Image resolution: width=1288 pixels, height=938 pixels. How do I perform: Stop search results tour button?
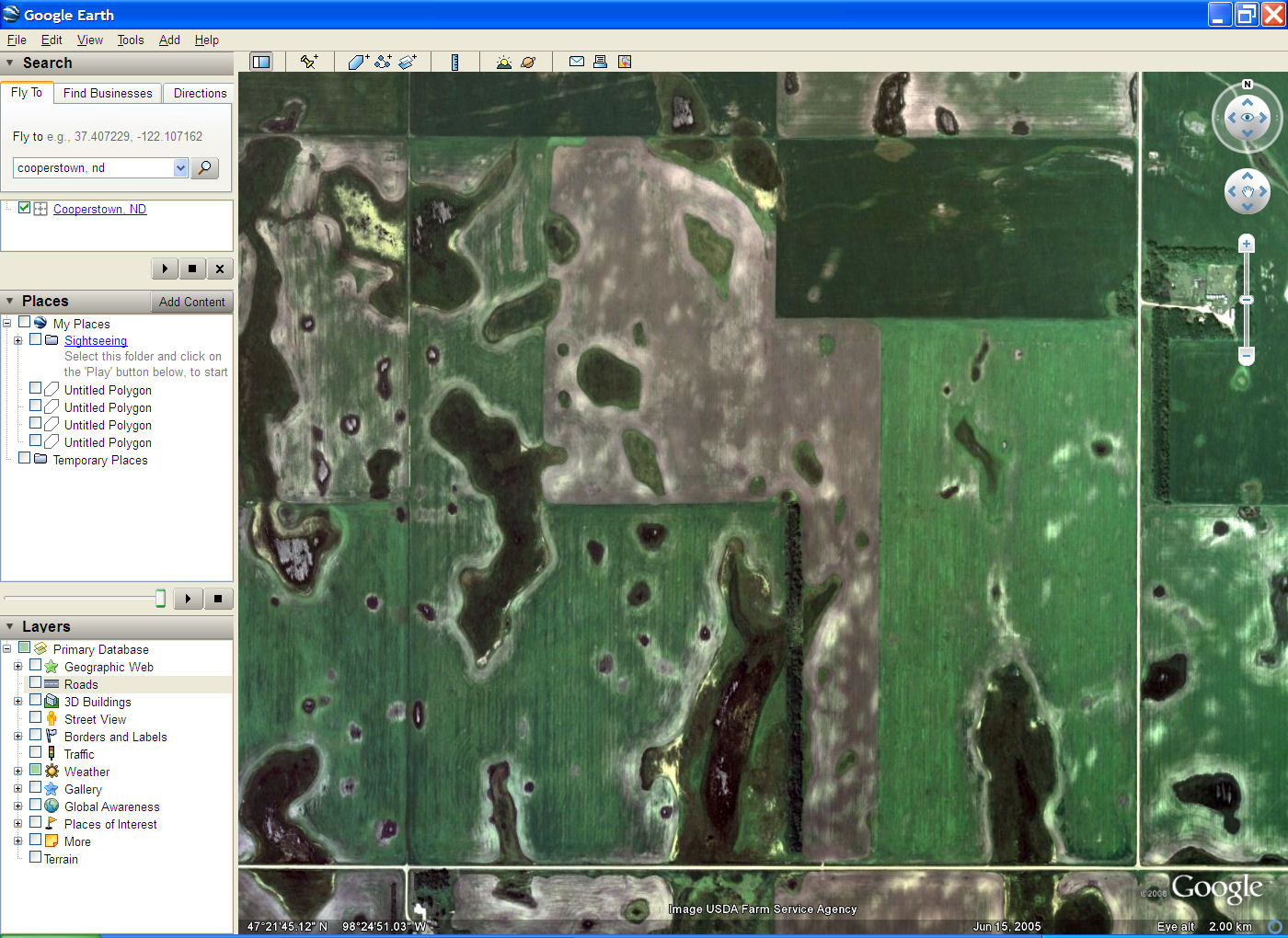(192, 269)
